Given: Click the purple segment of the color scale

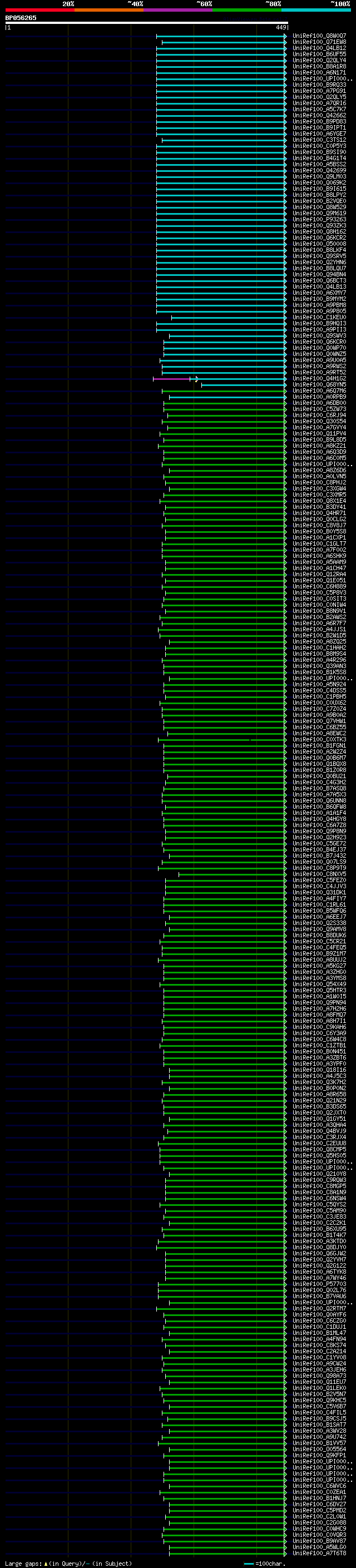Looking at the screenshot, I should click(179, 10).
